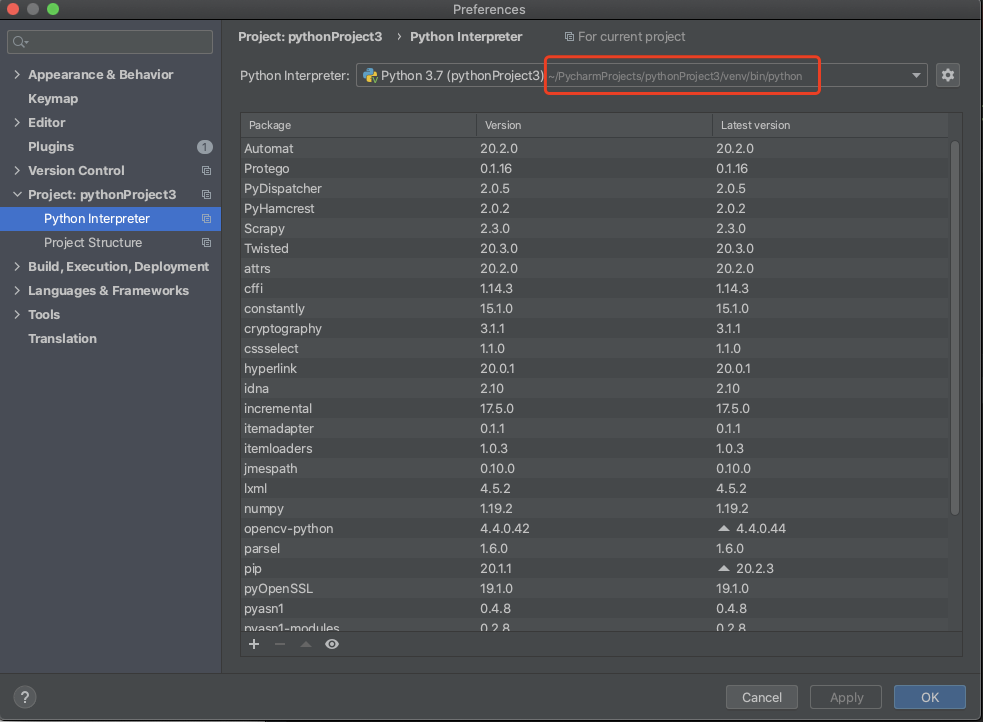Select the Protego package row
The height and width of the screenshot is (722, 983).
(x=594, y=169)
